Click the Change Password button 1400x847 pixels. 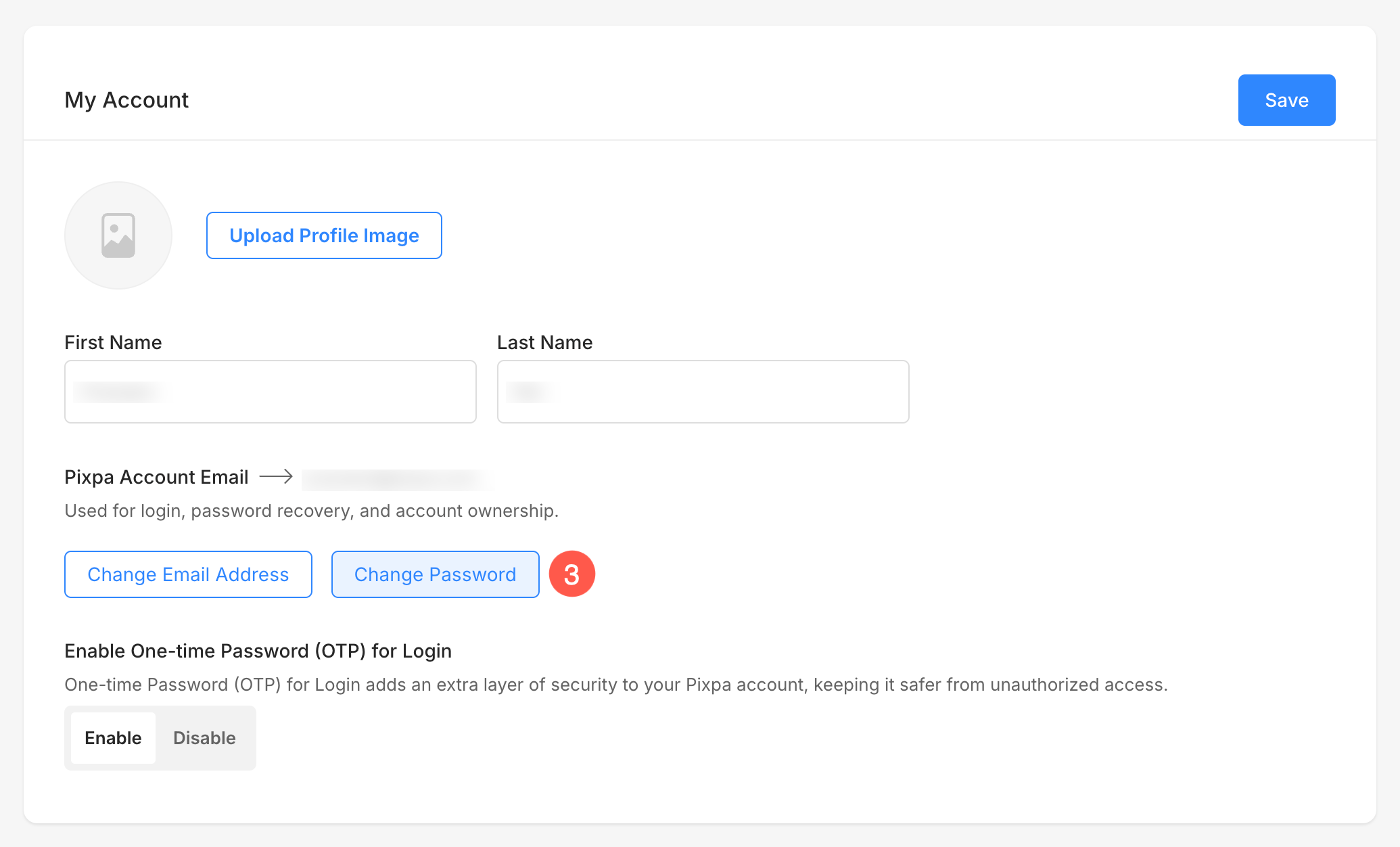coord(435,574)
